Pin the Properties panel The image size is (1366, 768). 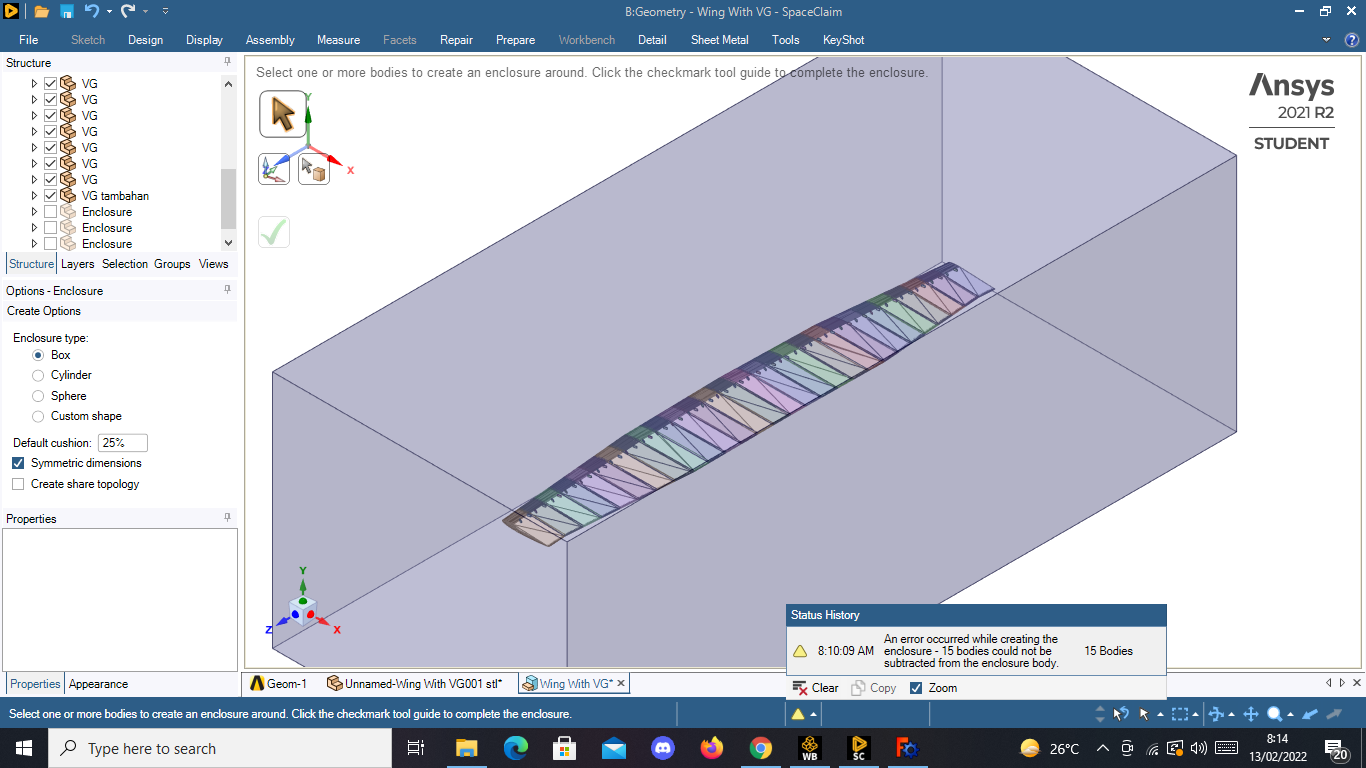point(227,518)
